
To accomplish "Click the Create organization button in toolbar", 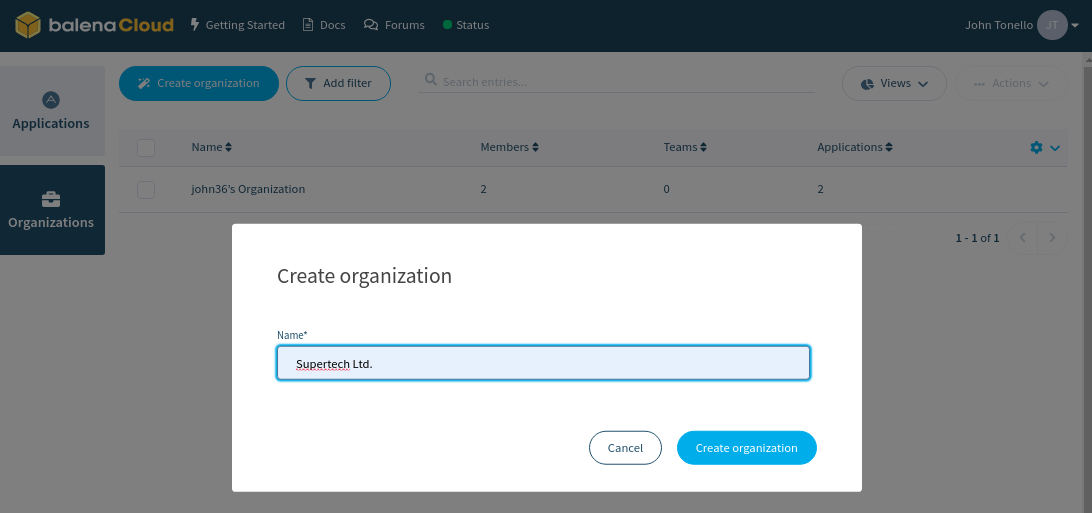I will [199, 84].
